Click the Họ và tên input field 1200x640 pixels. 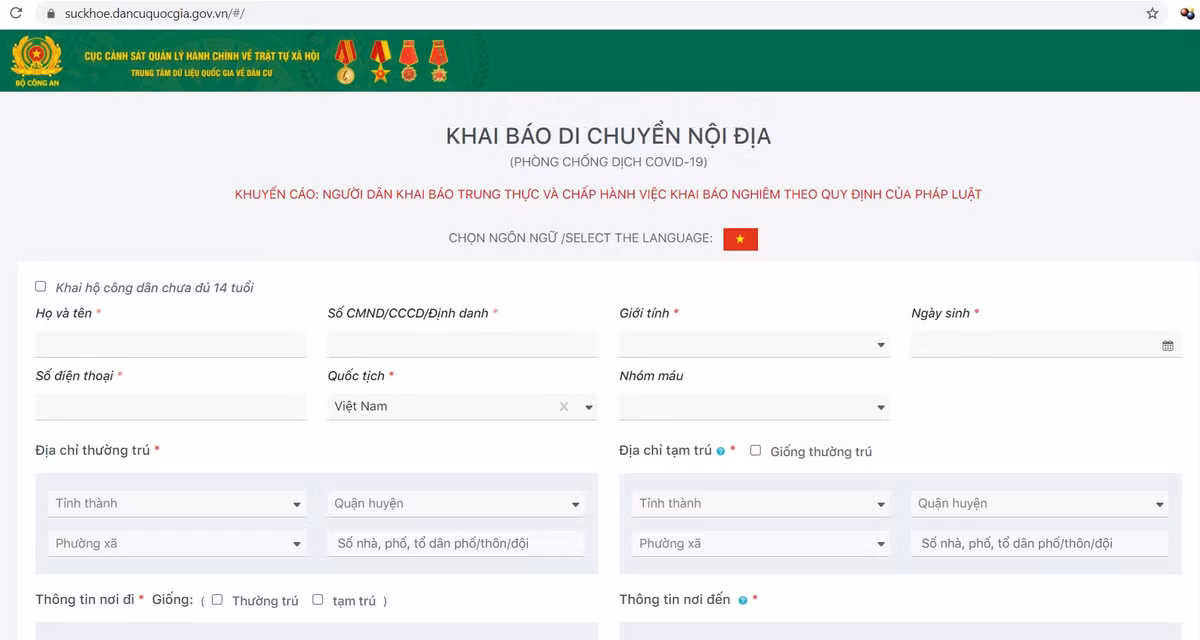170,344
